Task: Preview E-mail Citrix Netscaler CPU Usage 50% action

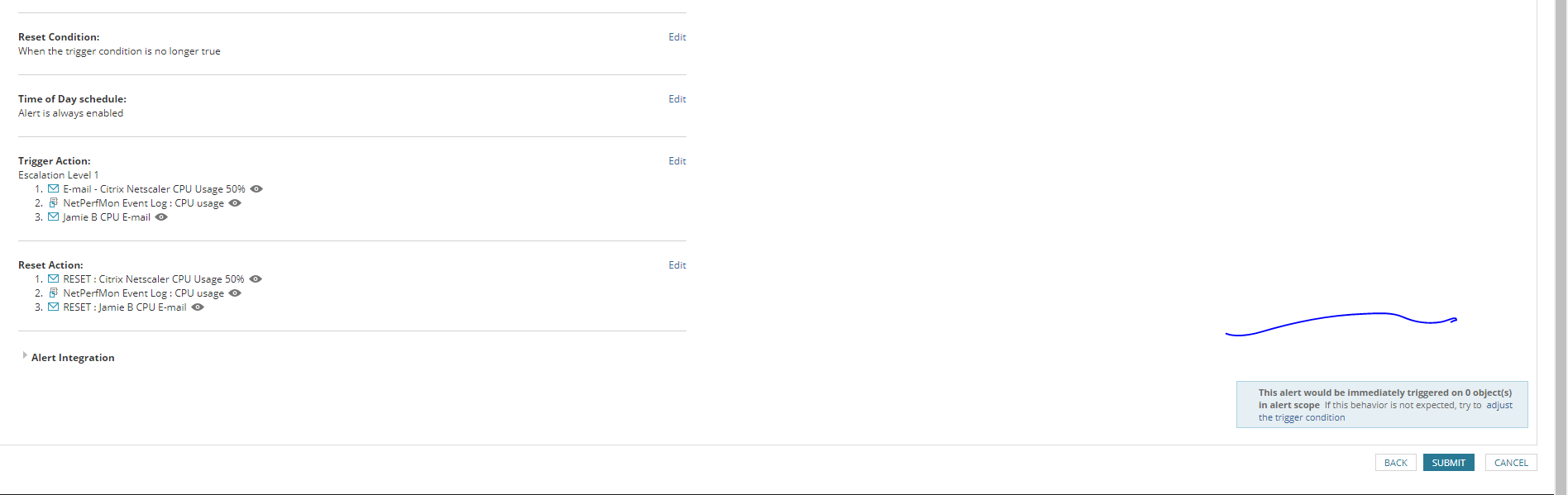Action: [256, 188]
